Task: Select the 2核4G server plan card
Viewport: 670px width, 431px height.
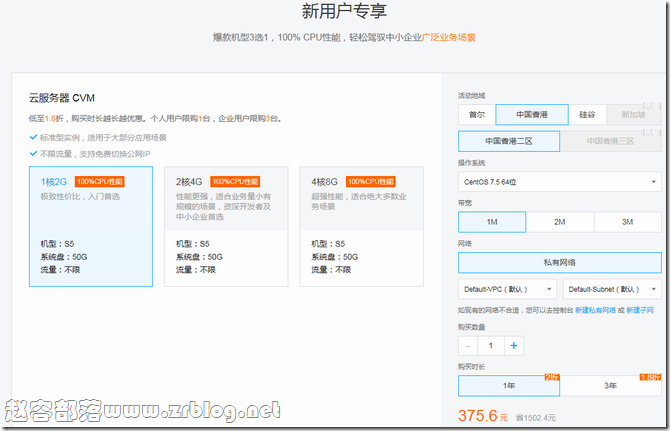Action: tap(226, 226)
